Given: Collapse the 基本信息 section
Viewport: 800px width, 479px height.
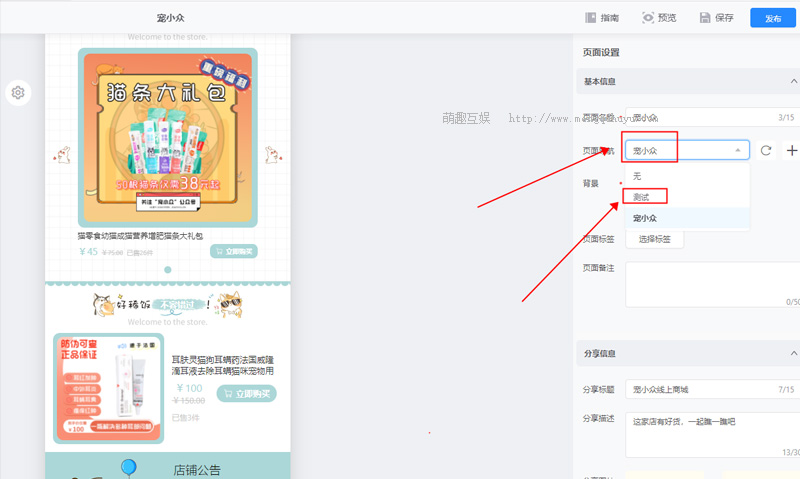Looking at the screenshot, I should pos(793,81).
